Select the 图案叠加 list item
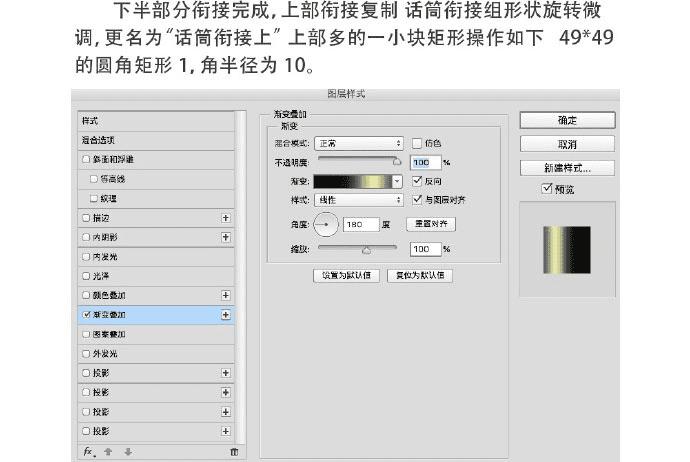 coord(156,334)
